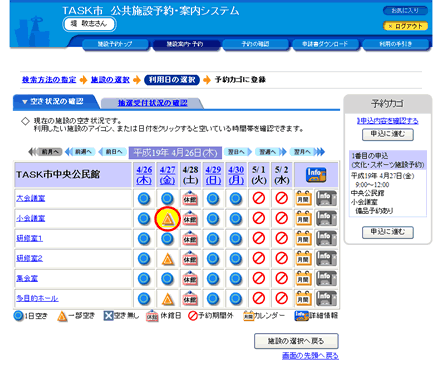The height and width of the screenshot is (367, 440).
Task: Open monthly calendar icon for 多目的ホール
Action: (x=304, y=299)
